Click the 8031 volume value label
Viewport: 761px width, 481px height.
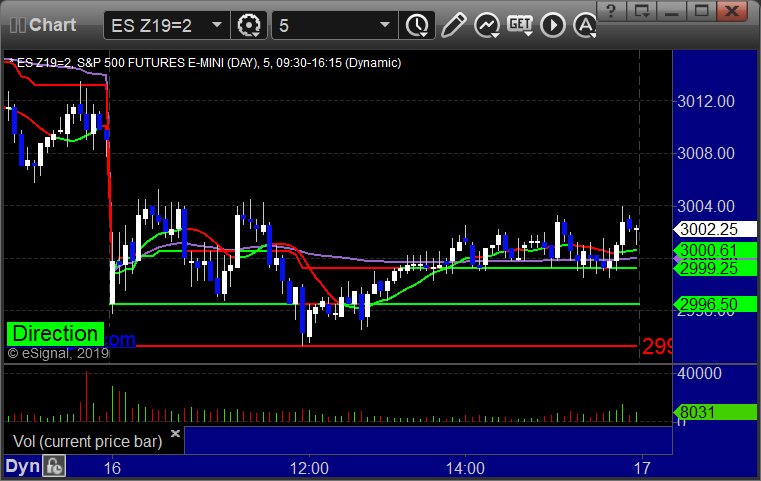coord(715,412)
